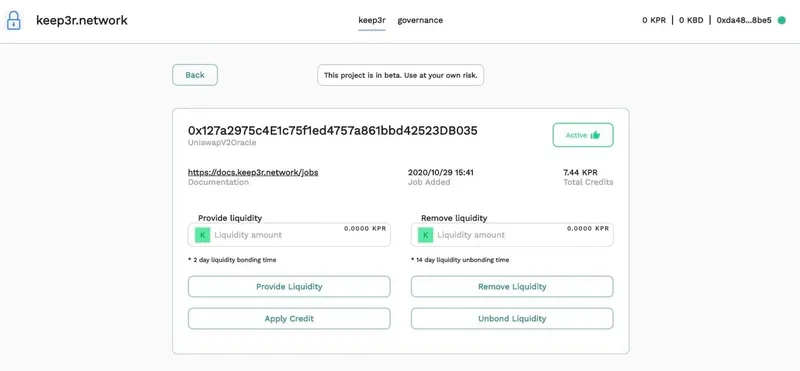This screenshot has width=800, height=371.
Task: Click the thumbs-up icon in Active badge
Action: [595, 135]
